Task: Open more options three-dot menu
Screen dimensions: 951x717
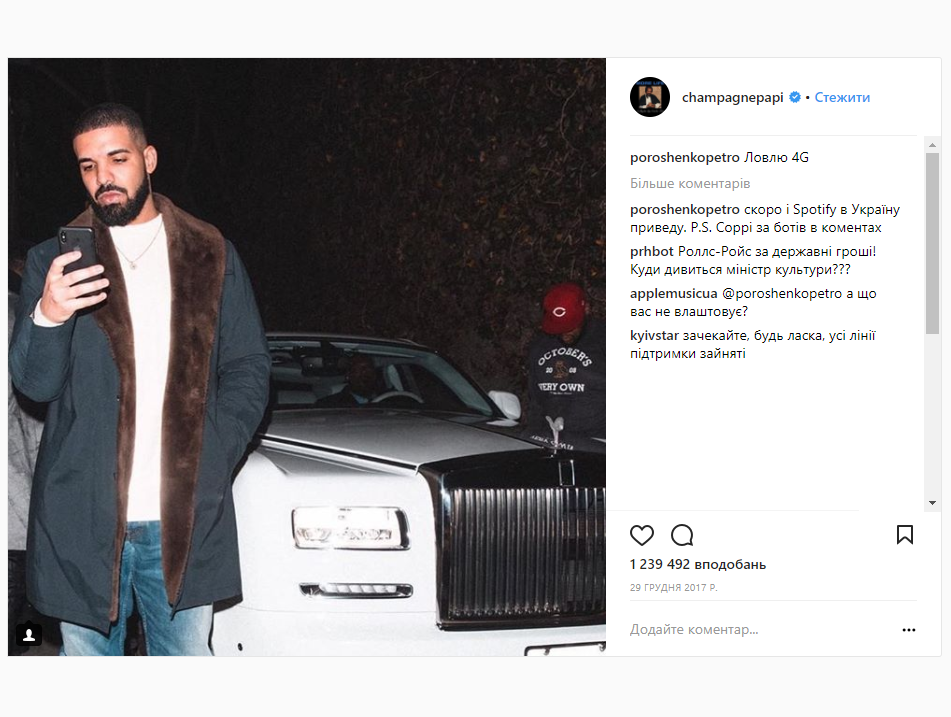Action: coord(909,630)
